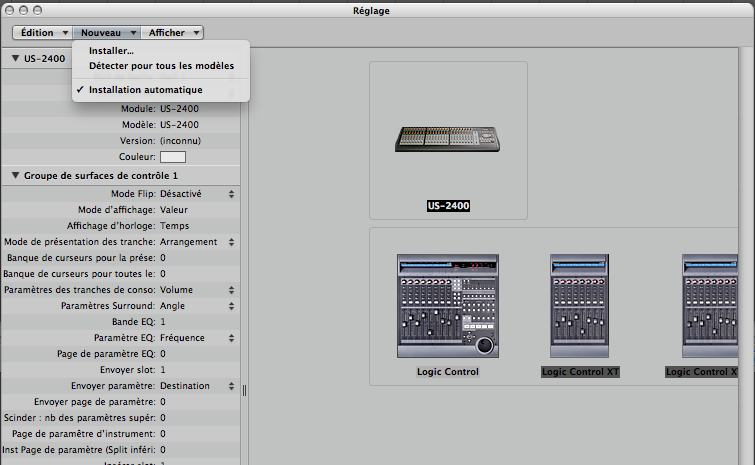The image size is (755, 465).
Task: Click the Mode d'affichage value Valeur
Action: coord(174,210)
